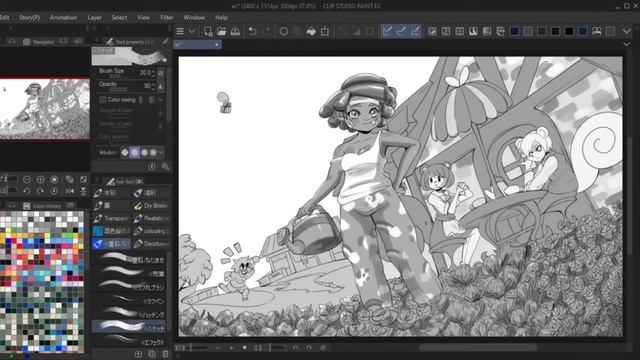
Task: Zoom in in the Navigator
Action: (x=40, y=180)
